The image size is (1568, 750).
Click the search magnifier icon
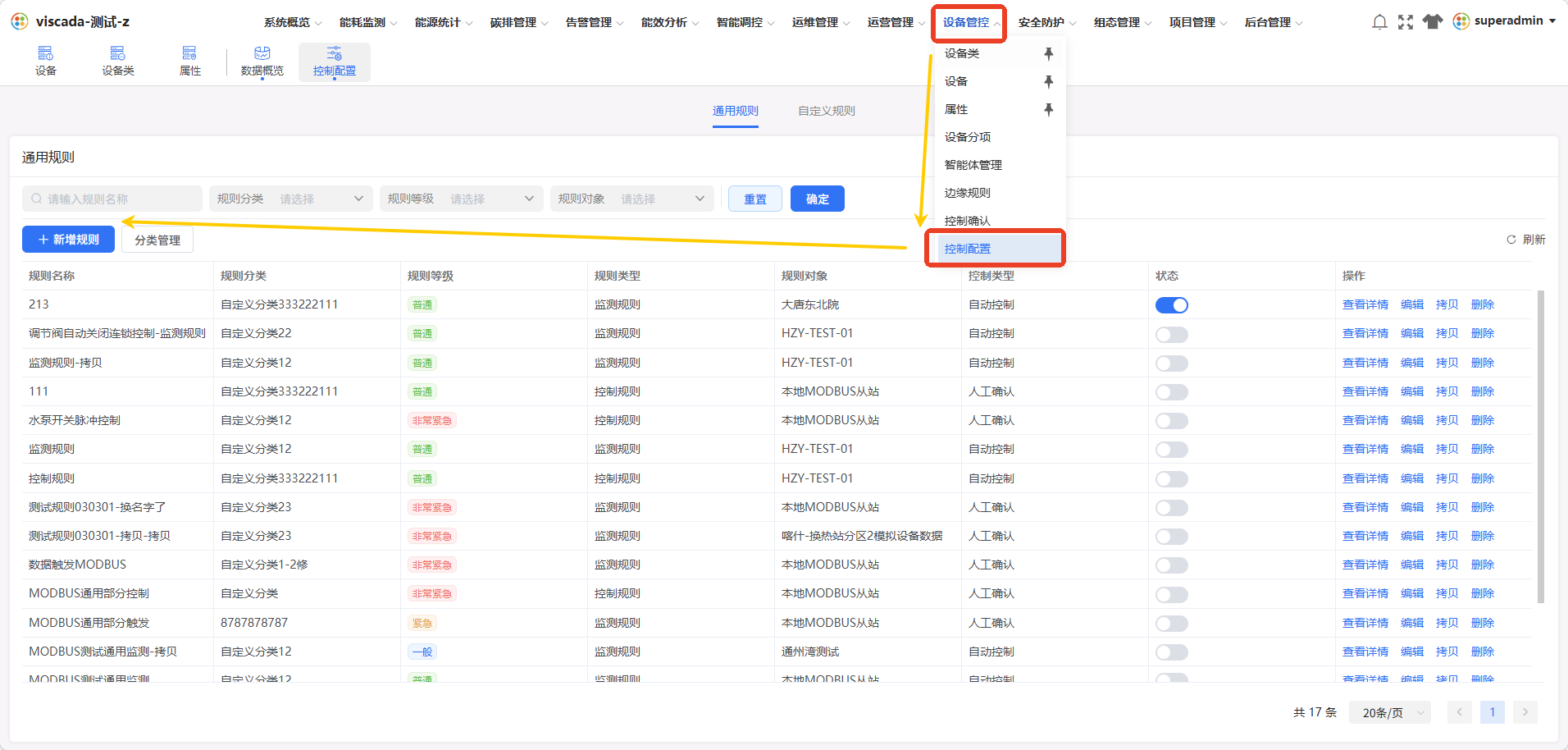click(x=37, y=199)
